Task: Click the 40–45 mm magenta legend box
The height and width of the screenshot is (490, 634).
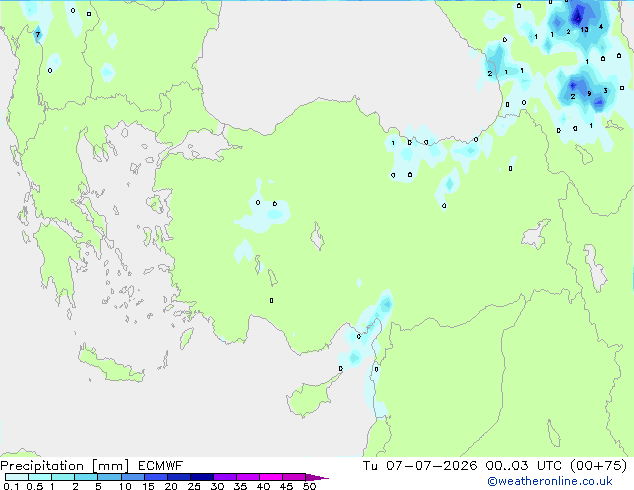Action: click(x=271, y=477)
